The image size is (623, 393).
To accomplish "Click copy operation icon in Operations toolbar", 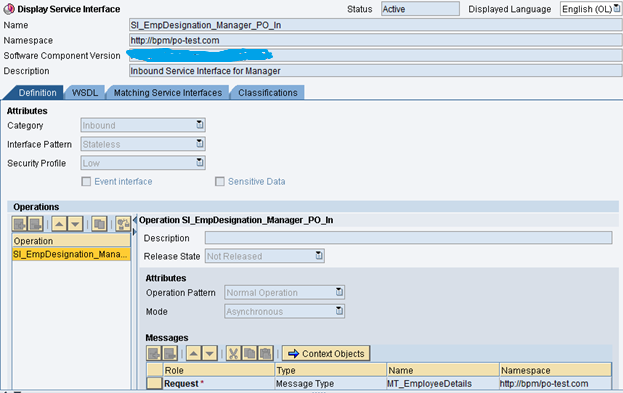I will (99, 224).
